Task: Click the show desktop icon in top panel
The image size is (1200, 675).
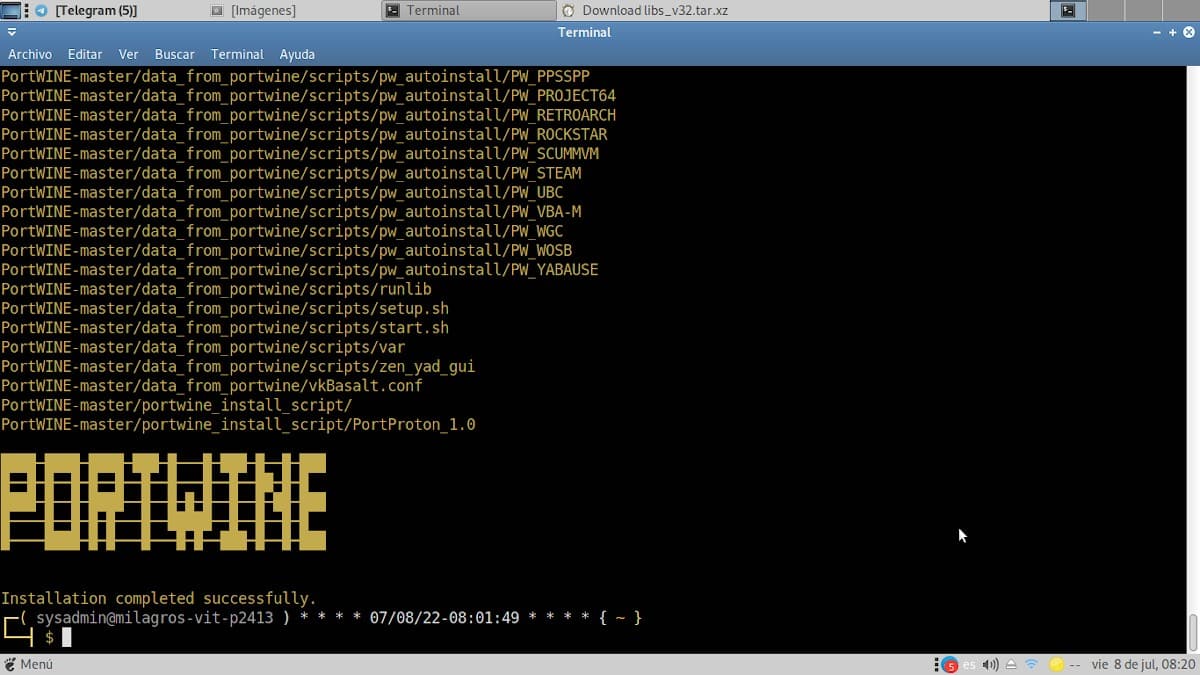Action: 10,10
